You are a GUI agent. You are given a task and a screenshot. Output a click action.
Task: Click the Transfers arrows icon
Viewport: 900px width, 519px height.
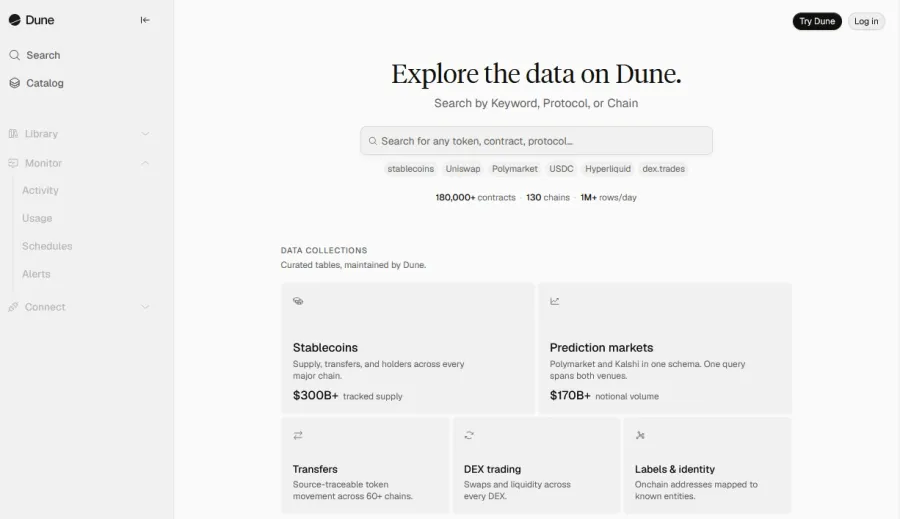[298, 436]
